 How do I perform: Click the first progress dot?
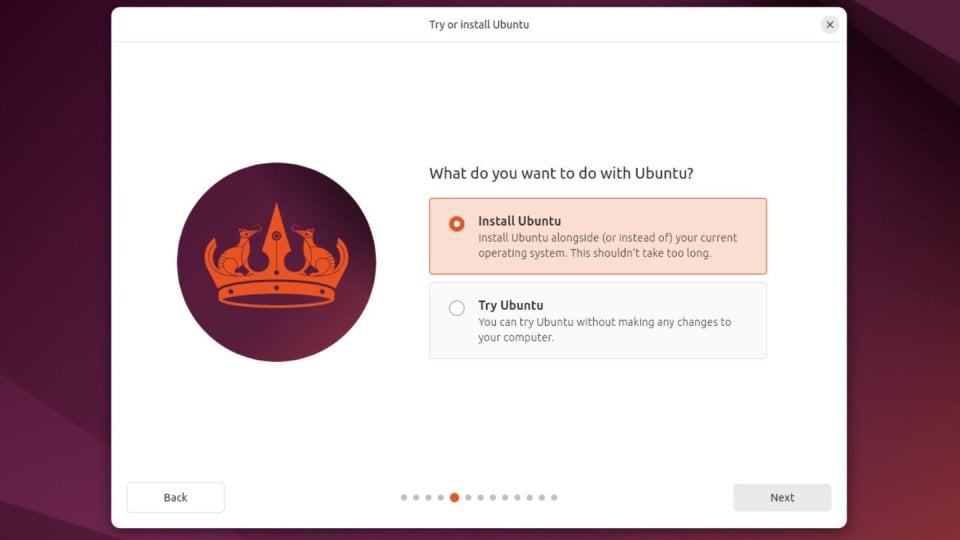[404, 497]
